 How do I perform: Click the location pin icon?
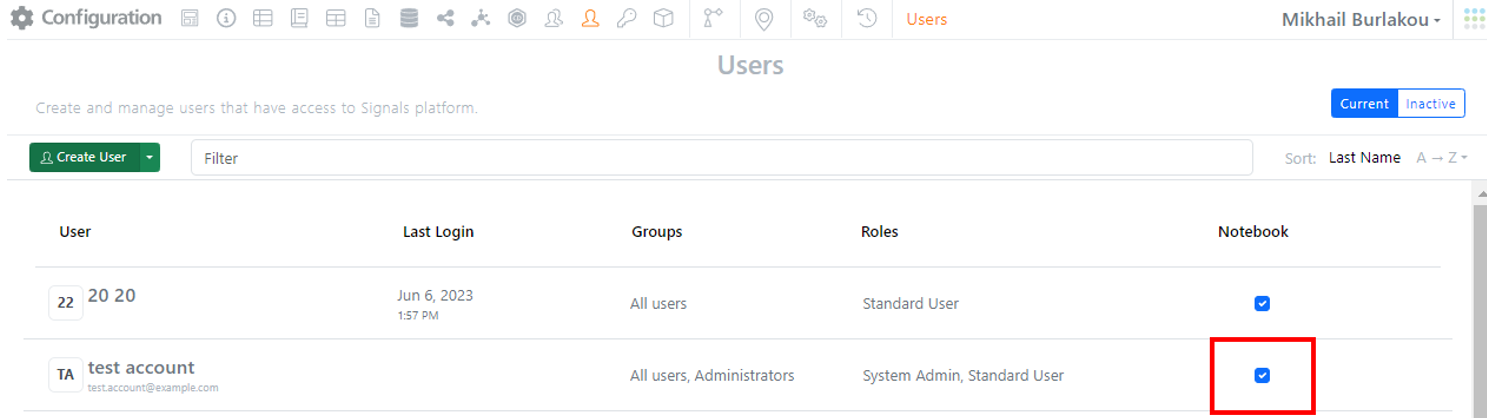click(x=764, y=19)
